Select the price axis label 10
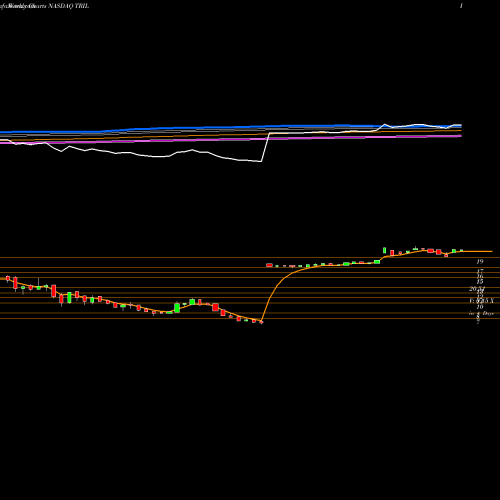 click(x=480, y=306)
